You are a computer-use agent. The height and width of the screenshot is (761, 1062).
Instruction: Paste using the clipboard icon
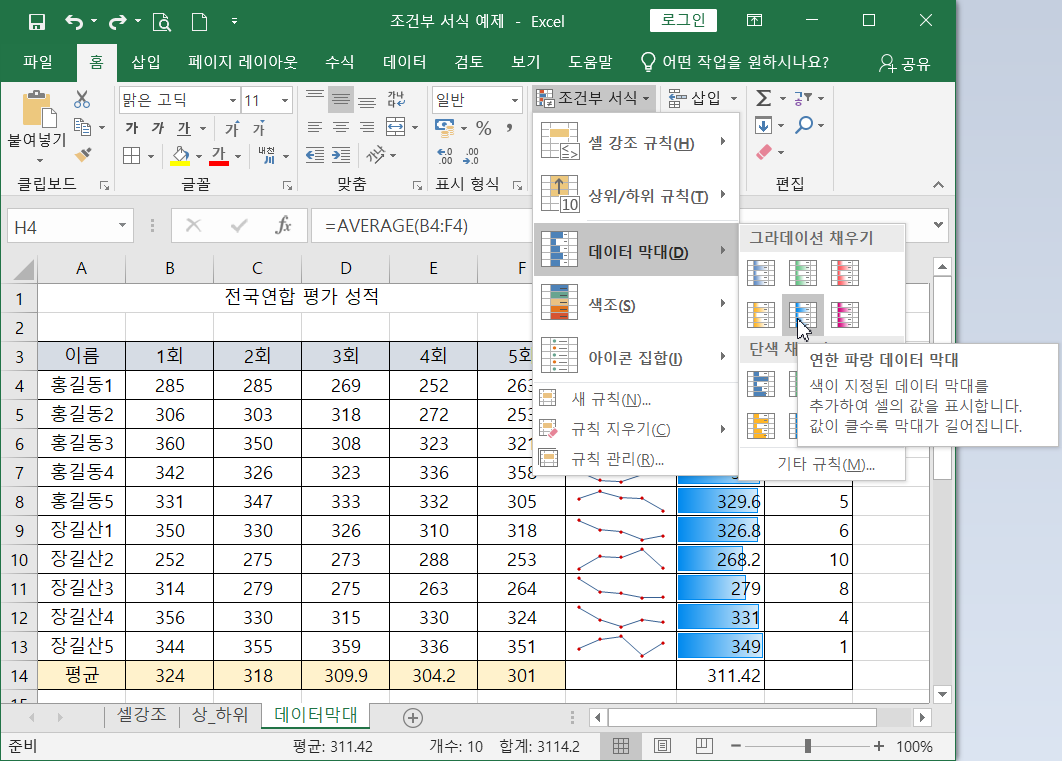pos(37,110)
